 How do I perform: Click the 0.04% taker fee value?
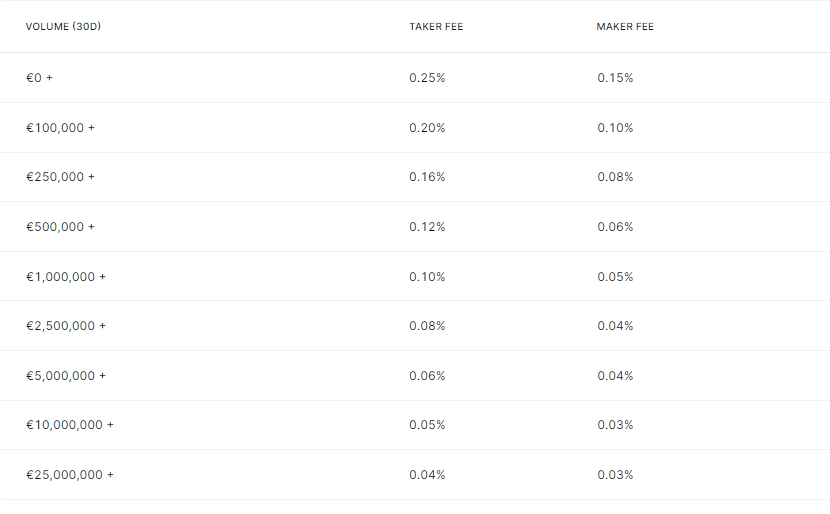(x=427, y=475)
